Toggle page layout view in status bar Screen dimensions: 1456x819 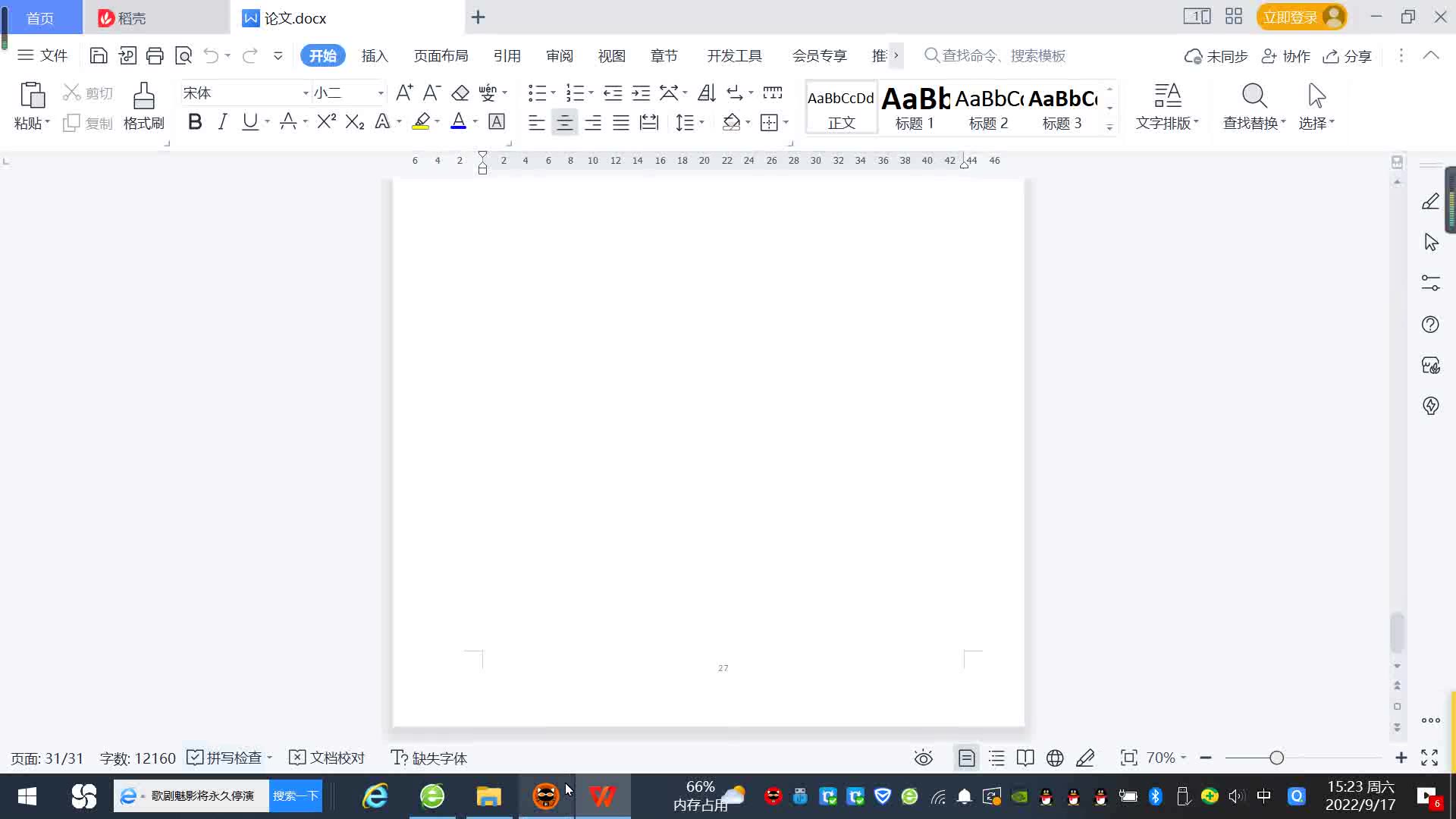coord(967,758)
